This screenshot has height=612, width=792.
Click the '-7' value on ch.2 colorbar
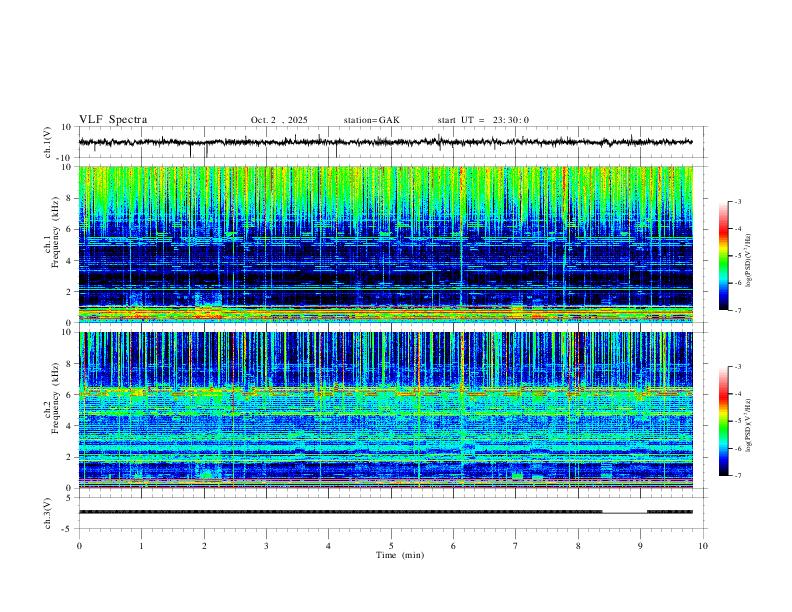point(738,476)
